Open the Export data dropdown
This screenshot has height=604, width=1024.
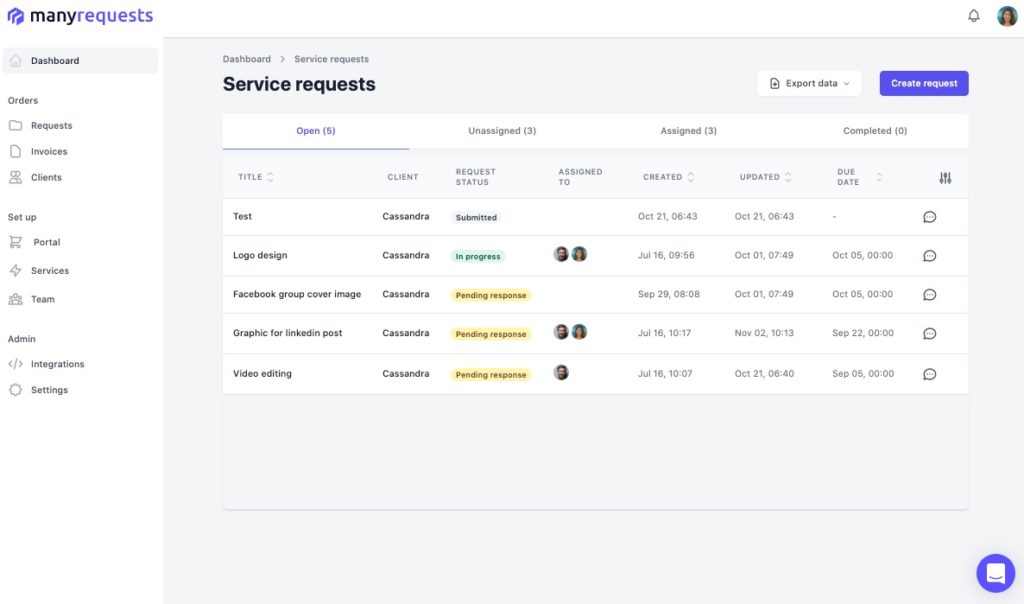809,83
